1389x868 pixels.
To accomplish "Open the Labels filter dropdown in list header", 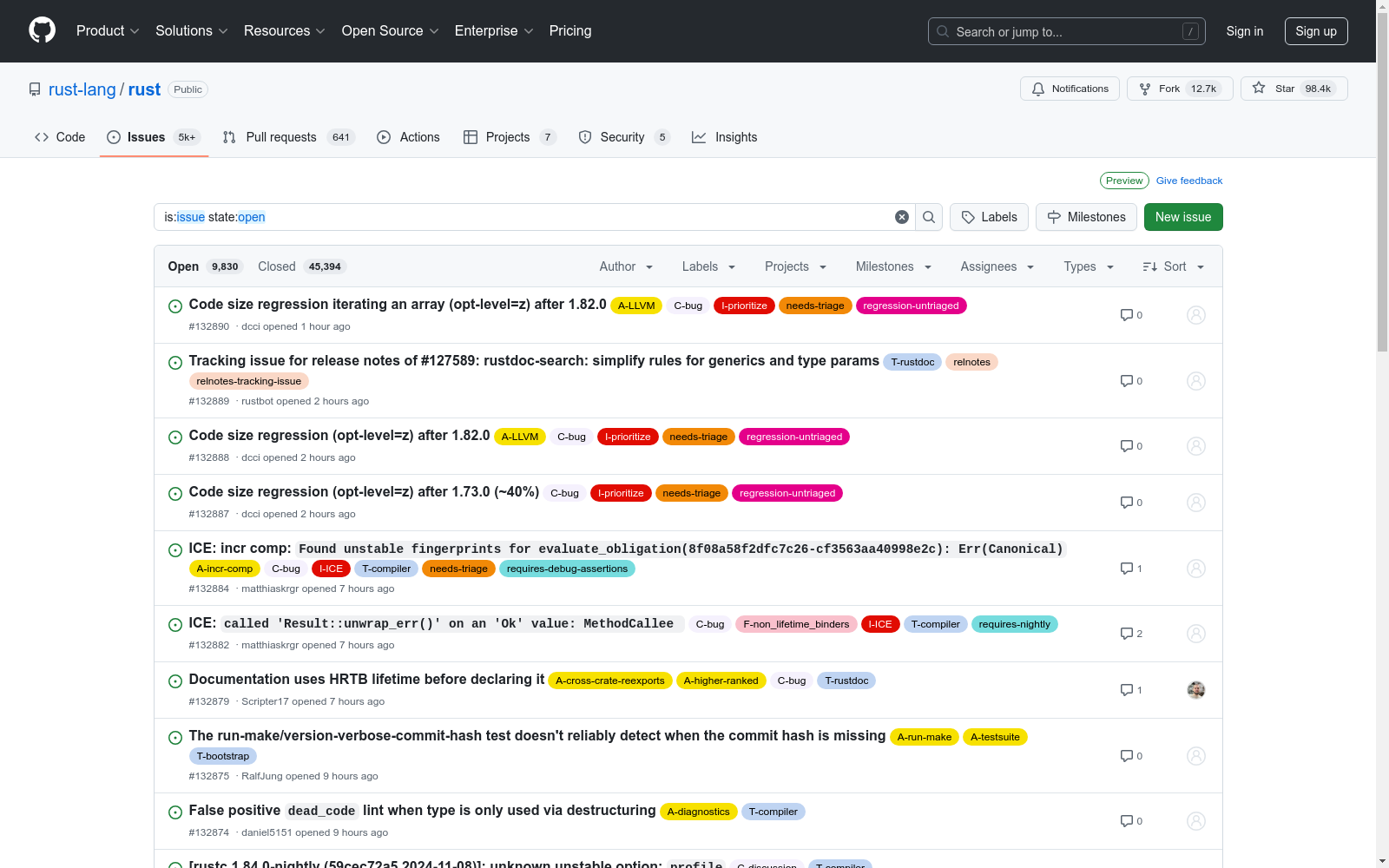I will pyautogui.click(x=708, y=266).
